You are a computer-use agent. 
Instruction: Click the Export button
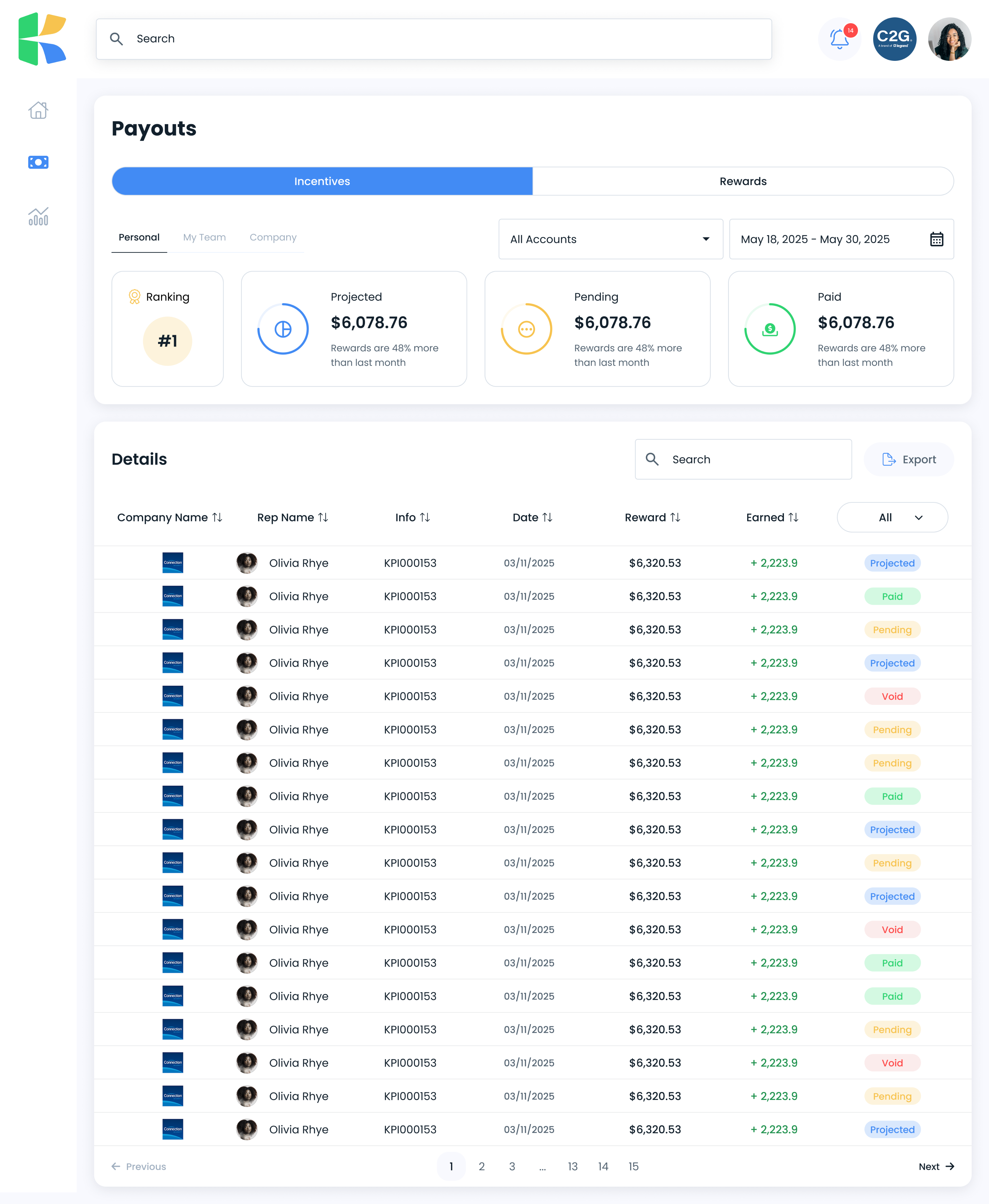[909, 459]
